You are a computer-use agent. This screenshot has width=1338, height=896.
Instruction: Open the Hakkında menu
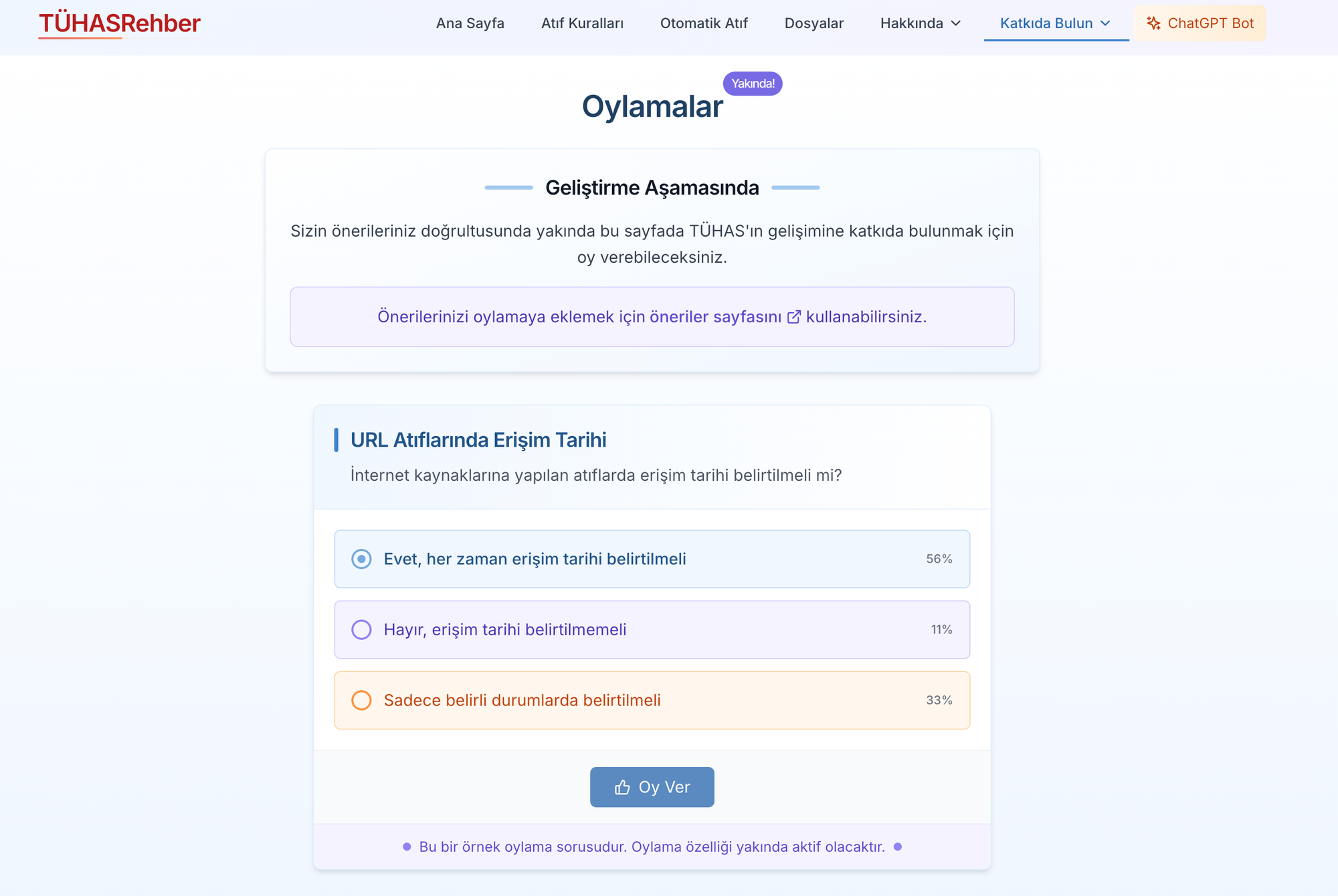921,23
